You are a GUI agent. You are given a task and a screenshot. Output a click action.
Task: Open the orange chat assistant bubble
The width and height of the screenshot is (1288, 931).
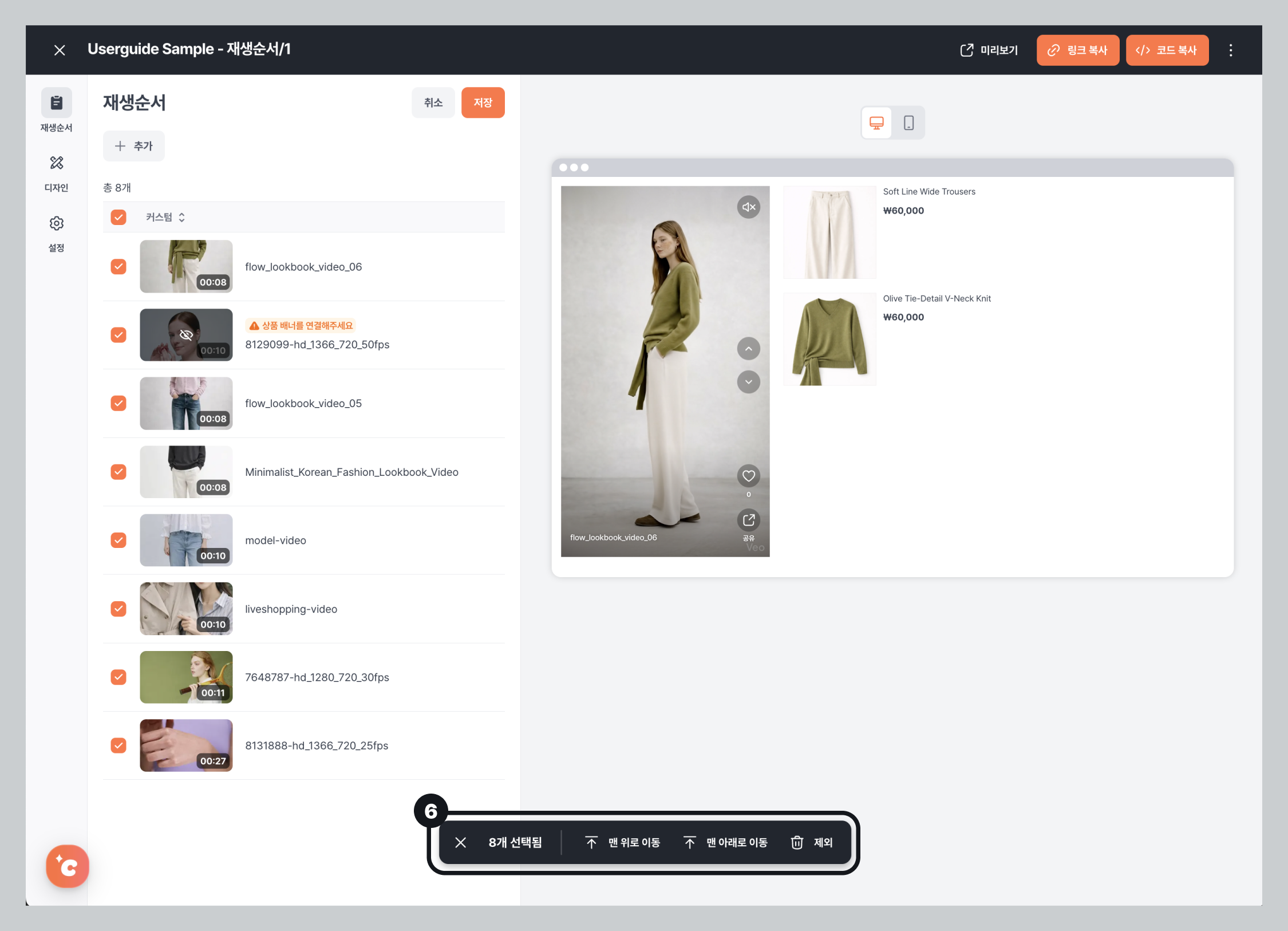pyautogui.click(x=68, y=866)
